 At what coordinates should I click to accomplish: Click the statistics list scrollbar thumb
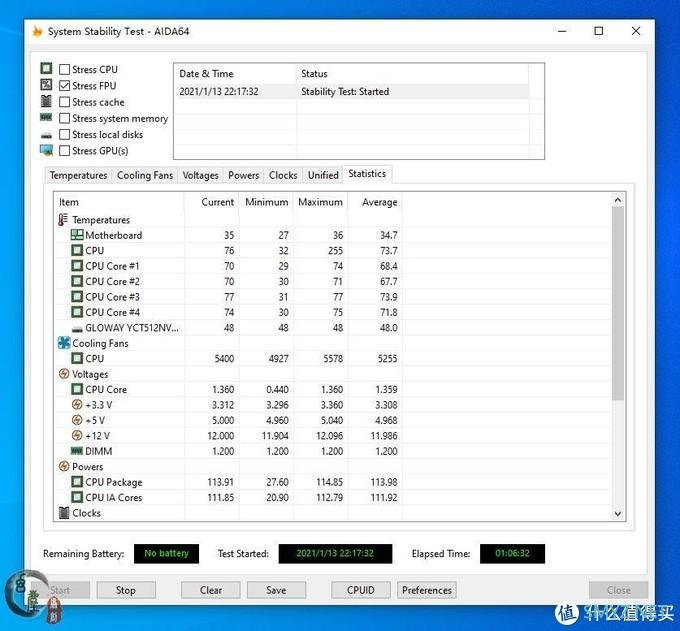pyautogui.click(x=618, y=303)
